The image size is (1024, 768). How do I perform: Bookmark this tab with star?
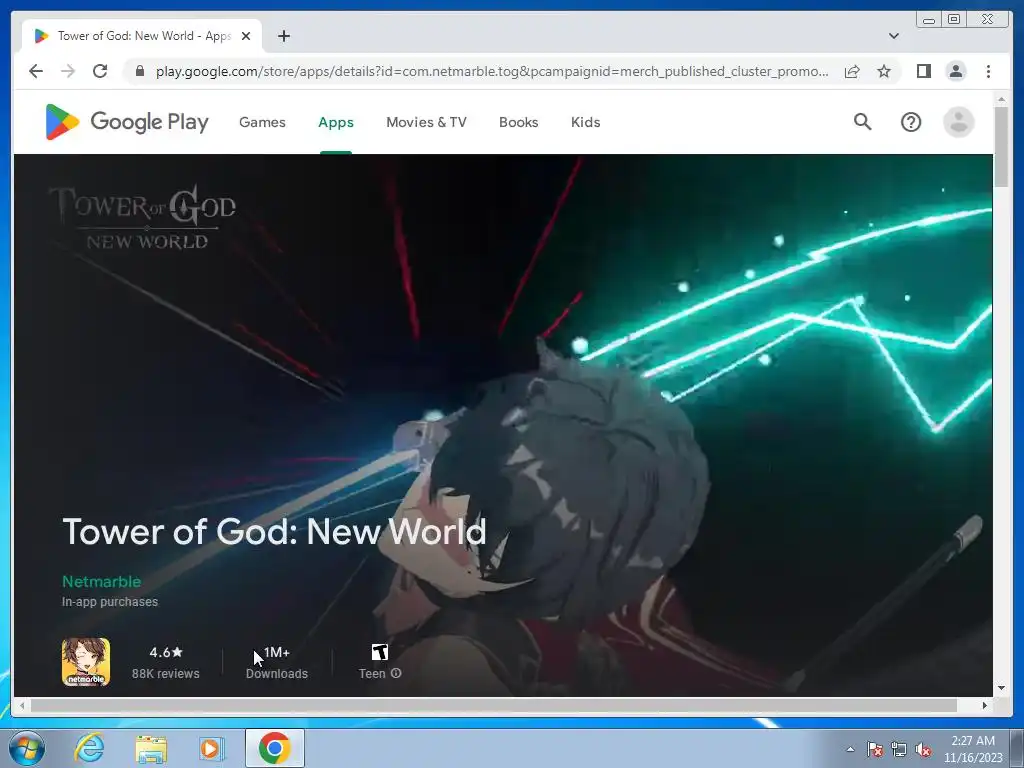(884, 71)
